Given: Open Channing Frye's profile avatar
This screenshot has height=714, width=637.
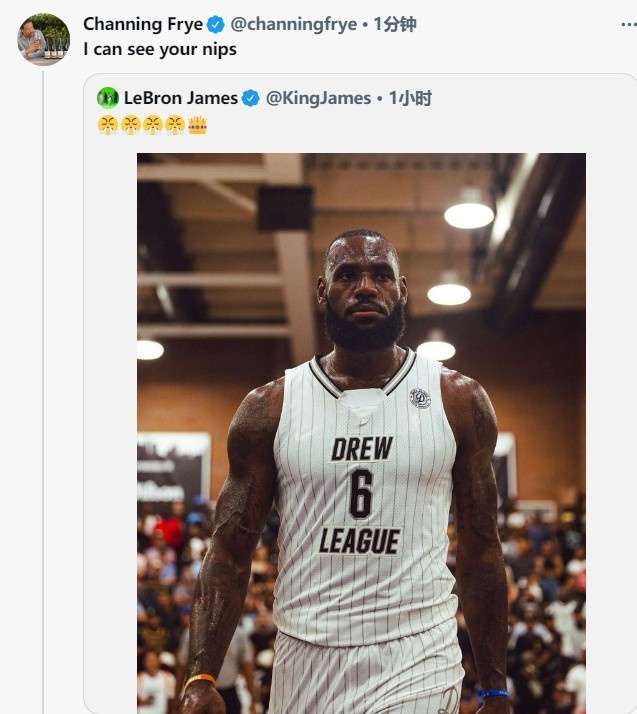Looking at the screenshot, I should tap(44, 38).
